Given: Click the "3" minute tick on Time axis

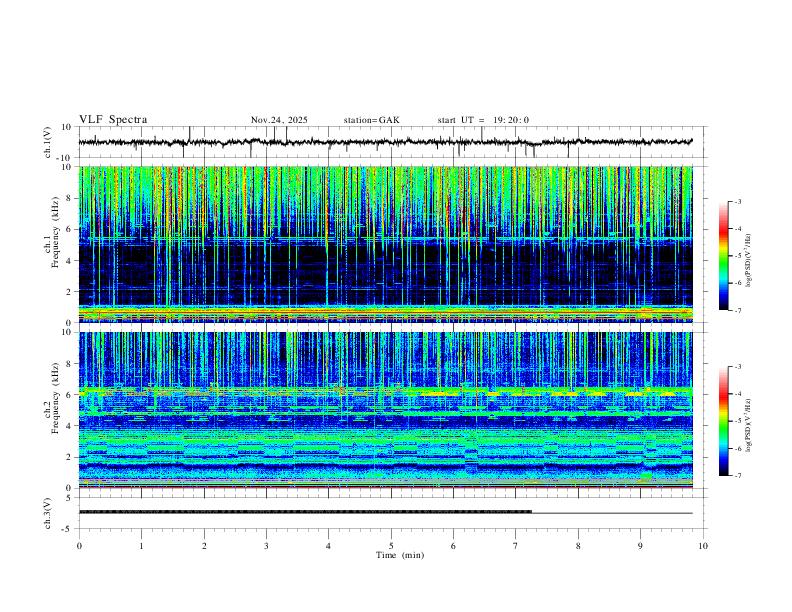Looking at the screenshot, I should click(266, 546).
